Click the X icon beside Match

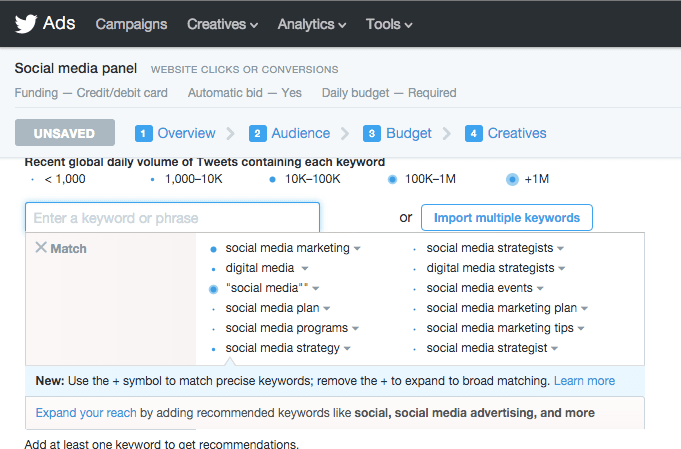(41, 248)
